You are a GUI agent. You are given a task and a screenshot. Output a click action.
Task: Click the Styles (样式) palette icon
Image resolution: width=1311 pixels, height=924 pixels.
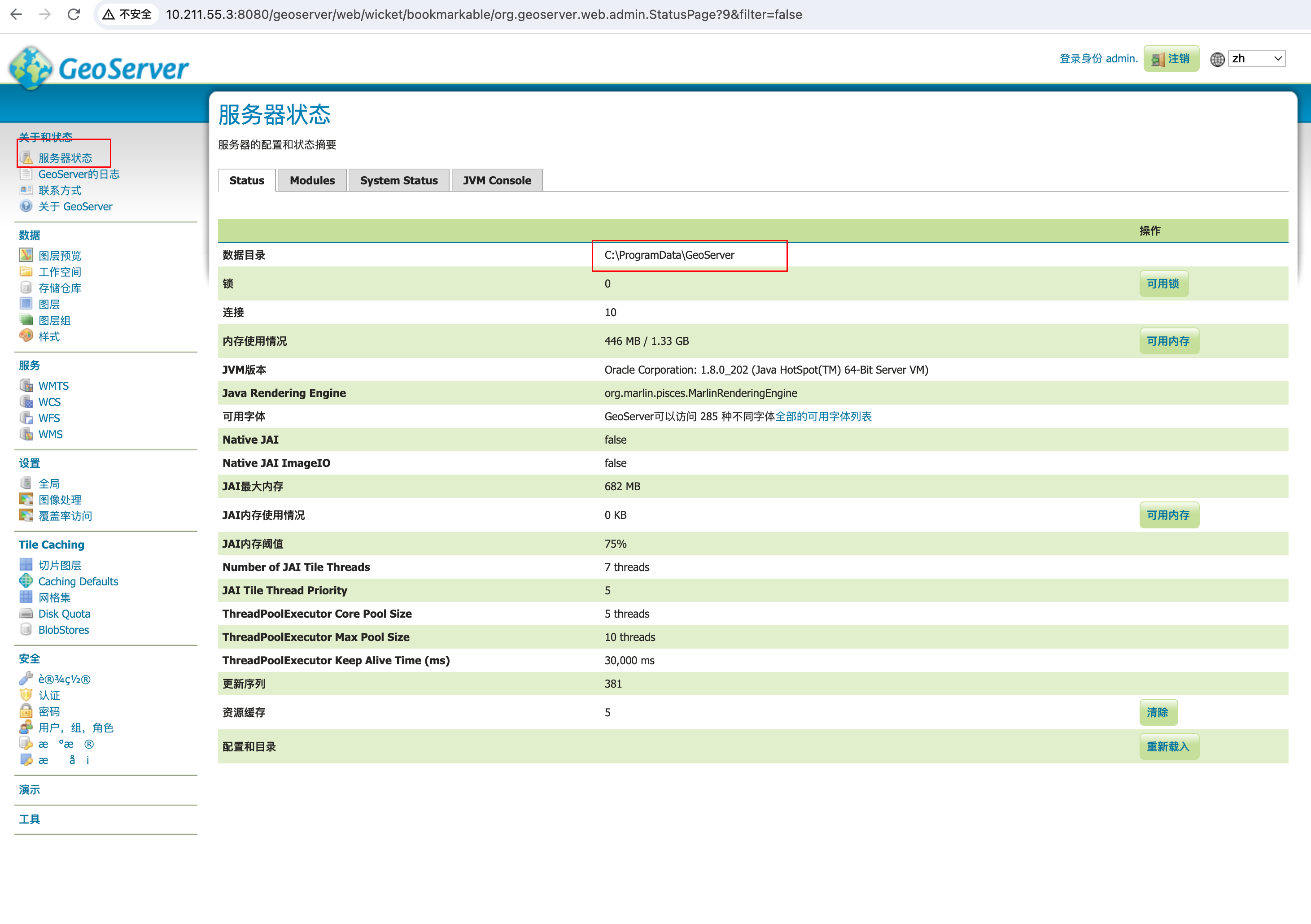coord(26,336)
